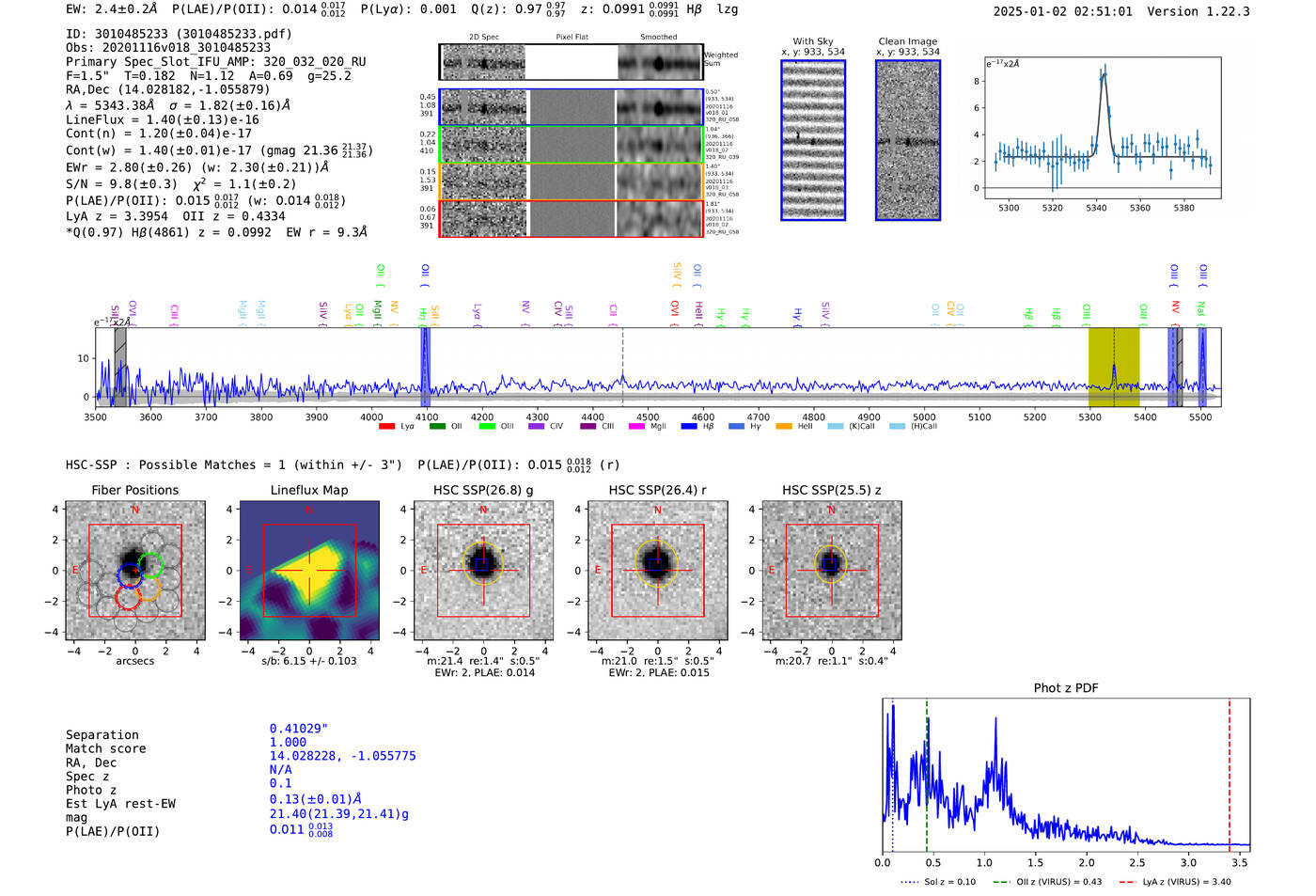Open the Fiber Positions image
Image resolution: width=1316 pixels, height=896 pixels.
coord(134,570)
